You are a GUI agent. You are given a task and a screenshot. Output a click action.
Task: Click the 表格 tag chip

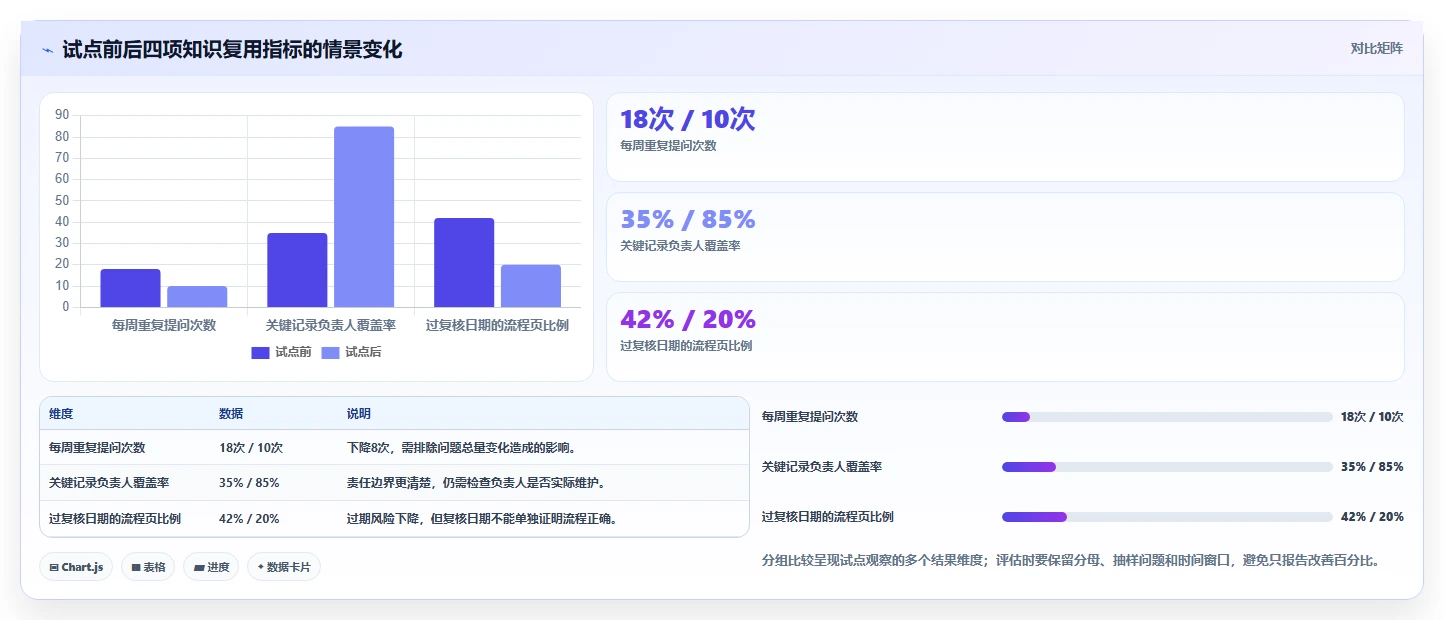pos(148,567)
